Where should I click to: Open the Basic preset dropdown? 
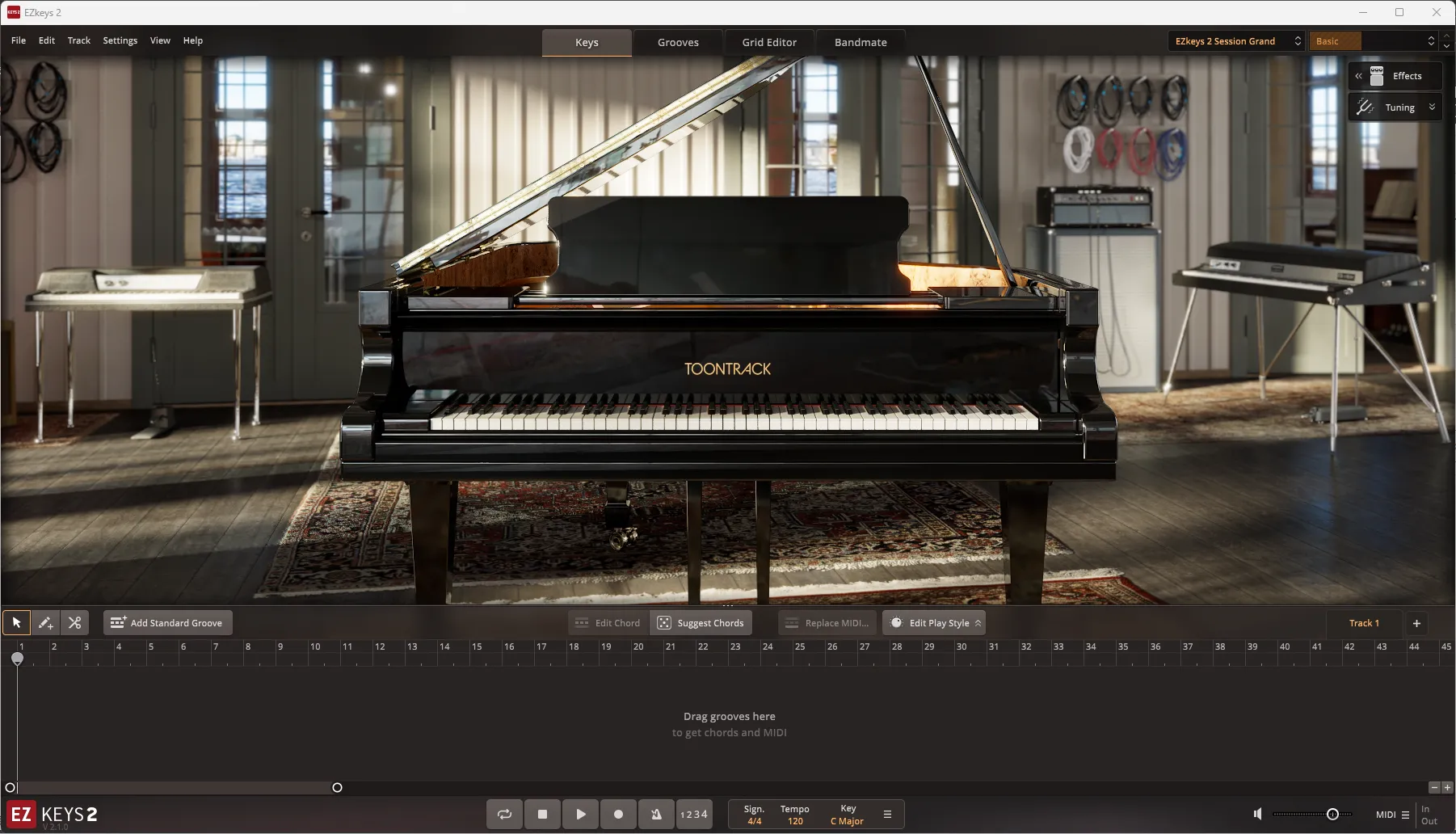pos(1373,41)
